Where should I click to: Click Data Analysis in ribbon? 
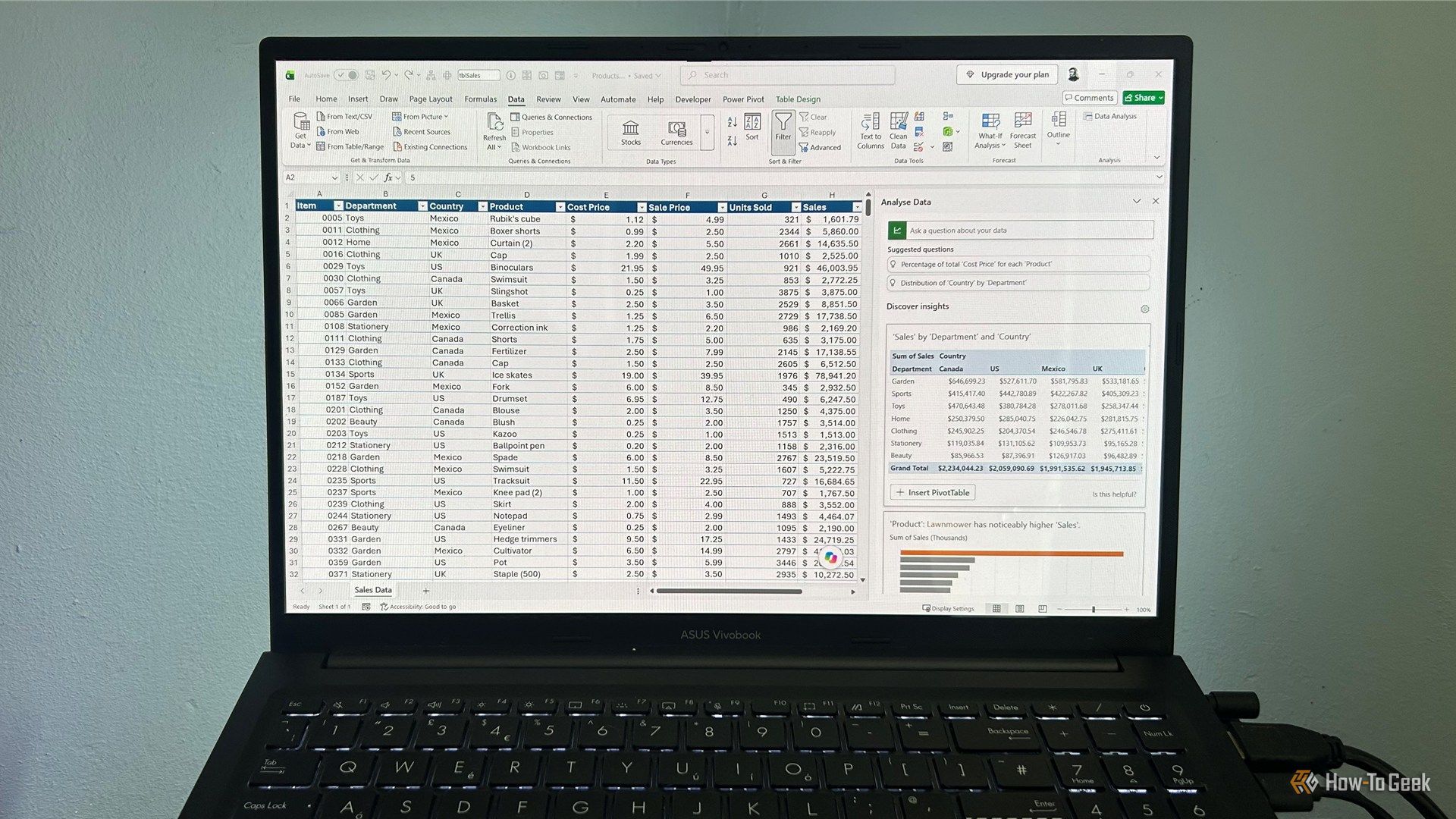(x=1110, y=117)
